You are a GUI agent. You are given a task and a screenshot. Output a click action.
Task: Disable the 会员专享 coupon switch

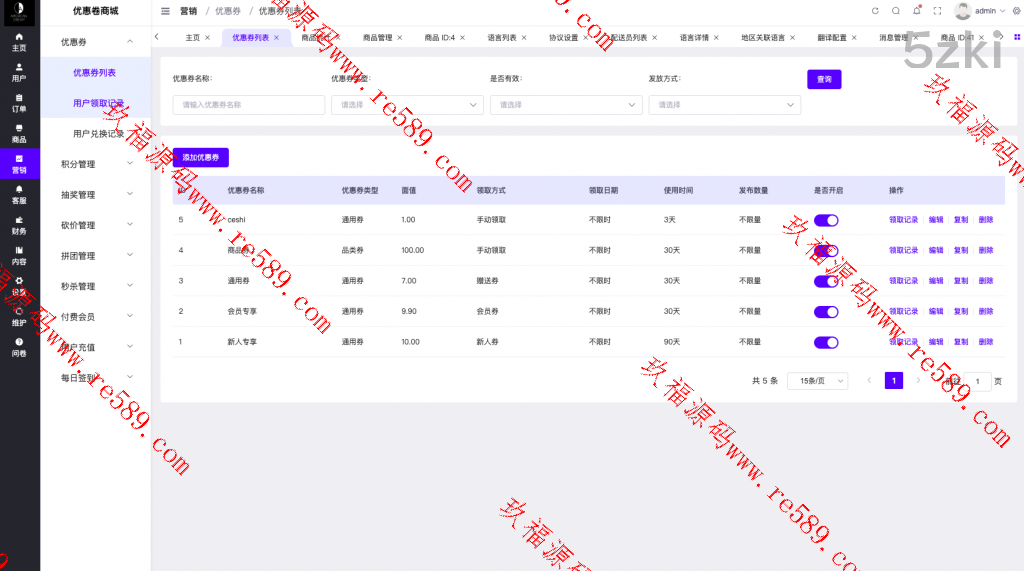826,312
